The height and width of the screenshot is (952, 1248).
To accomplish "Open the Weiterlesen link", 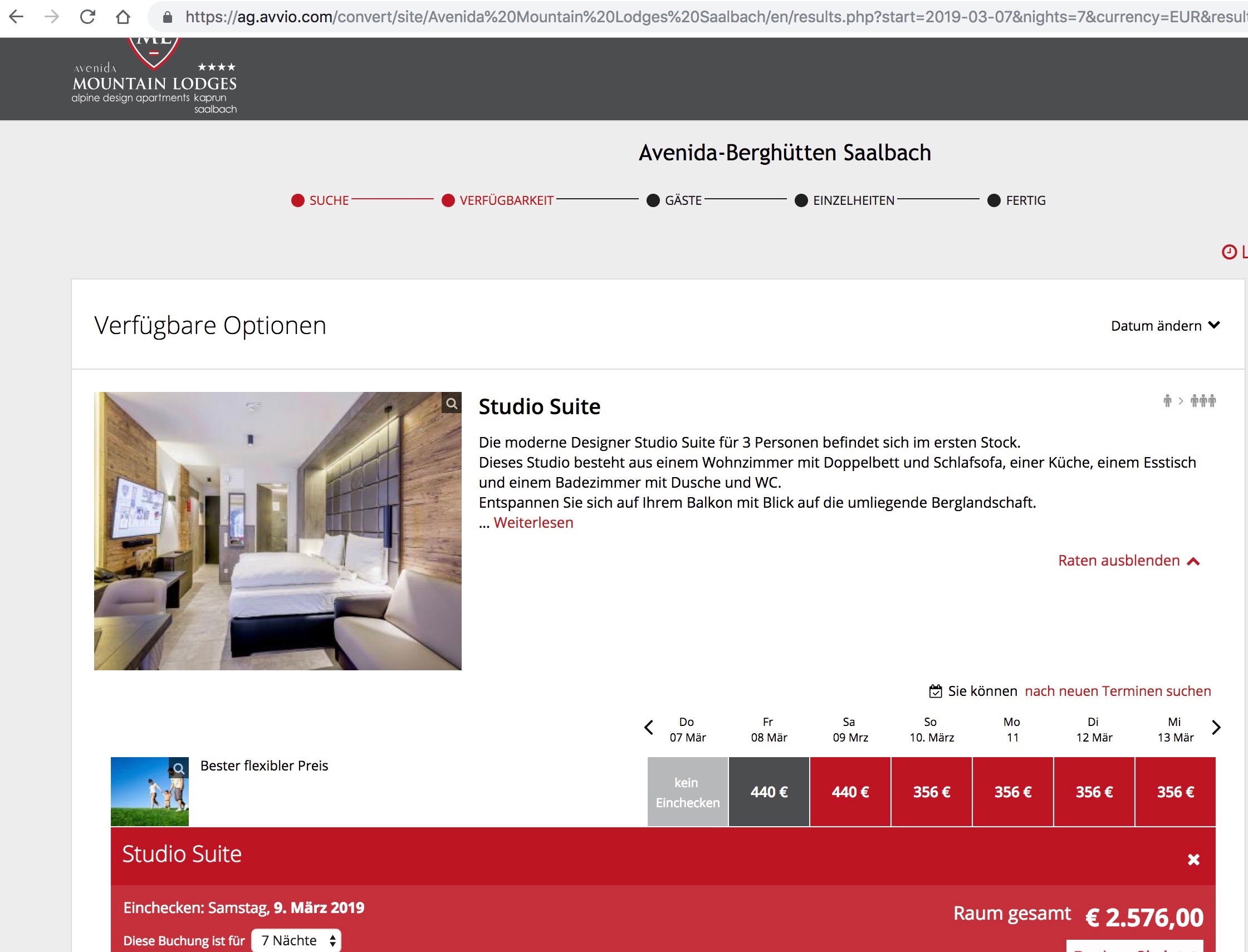I will 534,522.
